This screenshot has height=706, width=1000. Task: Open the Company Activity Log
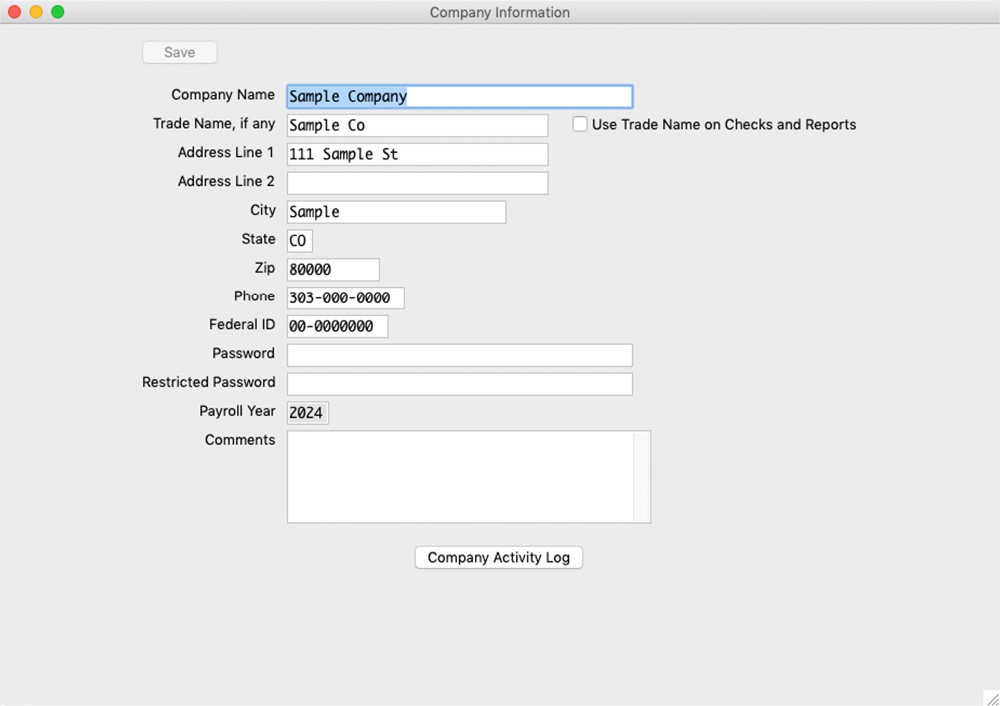tap(498, 557)
